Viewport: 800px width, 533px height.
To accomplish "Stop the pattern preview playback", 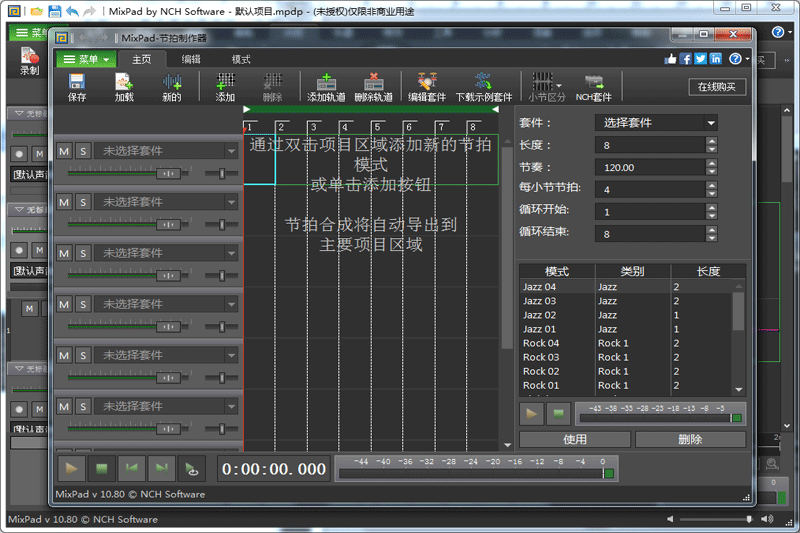I will click(558, 414).
